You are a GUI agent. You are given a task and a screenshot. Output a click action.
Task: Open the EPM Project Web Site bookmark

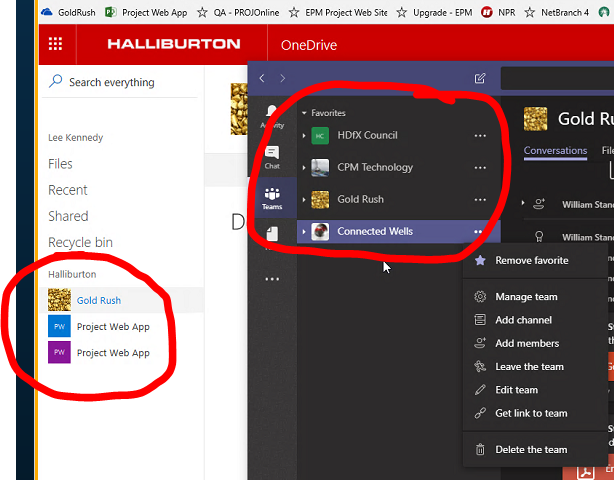[x=338, y=13]
